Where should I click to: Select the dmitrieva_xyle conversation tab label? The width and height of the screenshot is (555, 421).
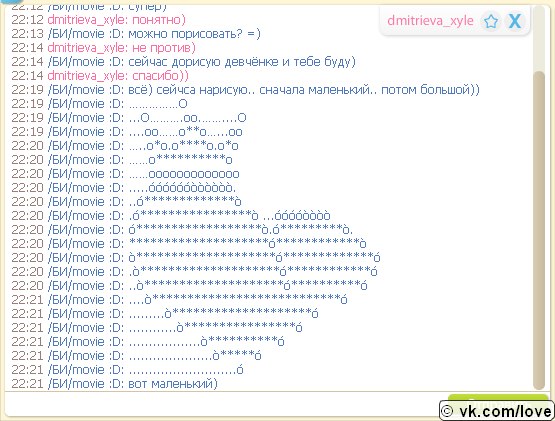point(430,21)
